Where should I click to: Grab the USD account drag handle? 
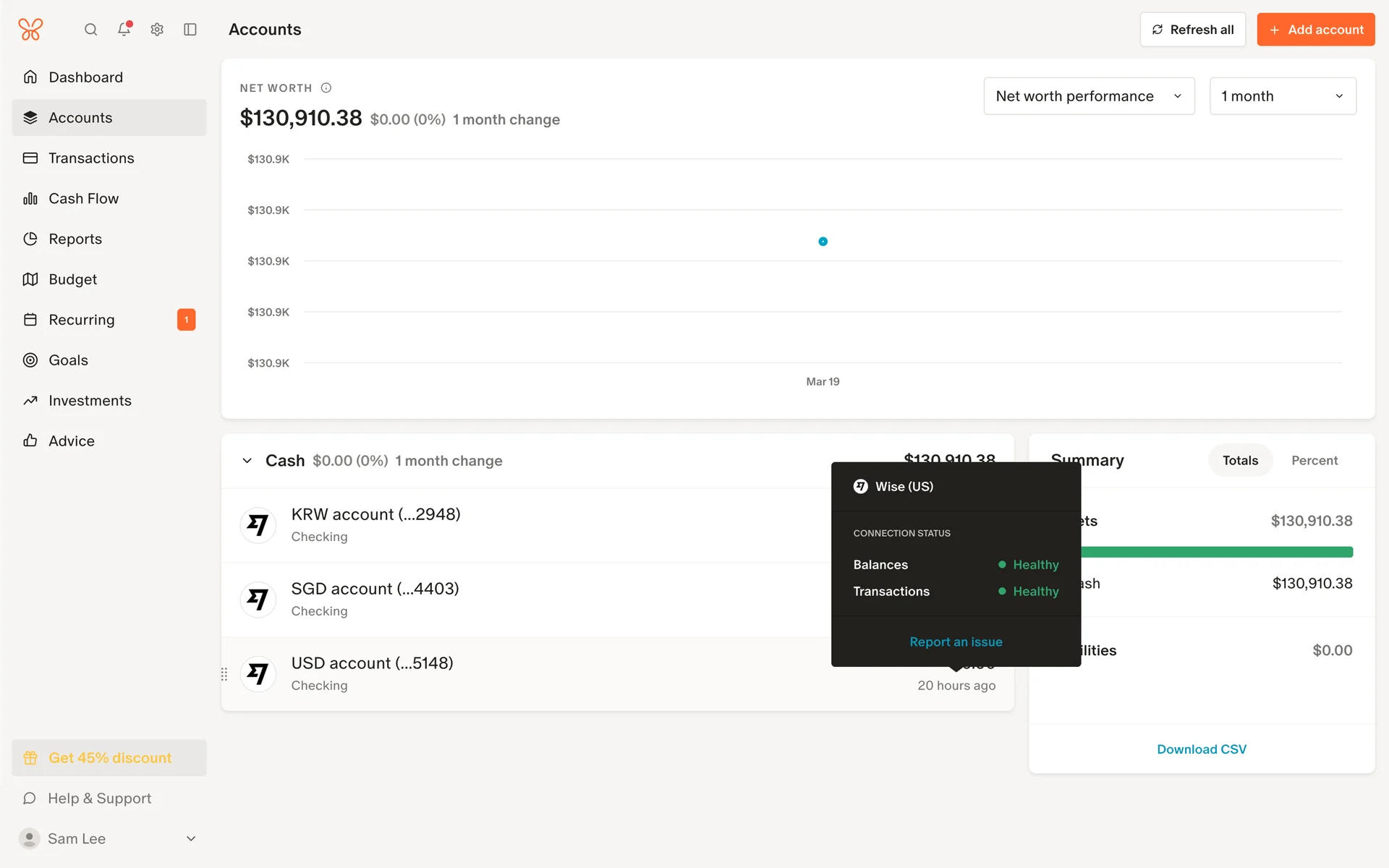(224, 674)
